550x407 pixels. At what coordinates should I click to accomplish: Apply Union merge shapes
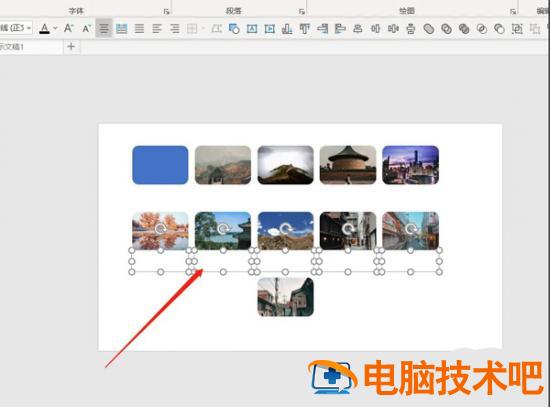pyautogui.click(x=429, y=28)
